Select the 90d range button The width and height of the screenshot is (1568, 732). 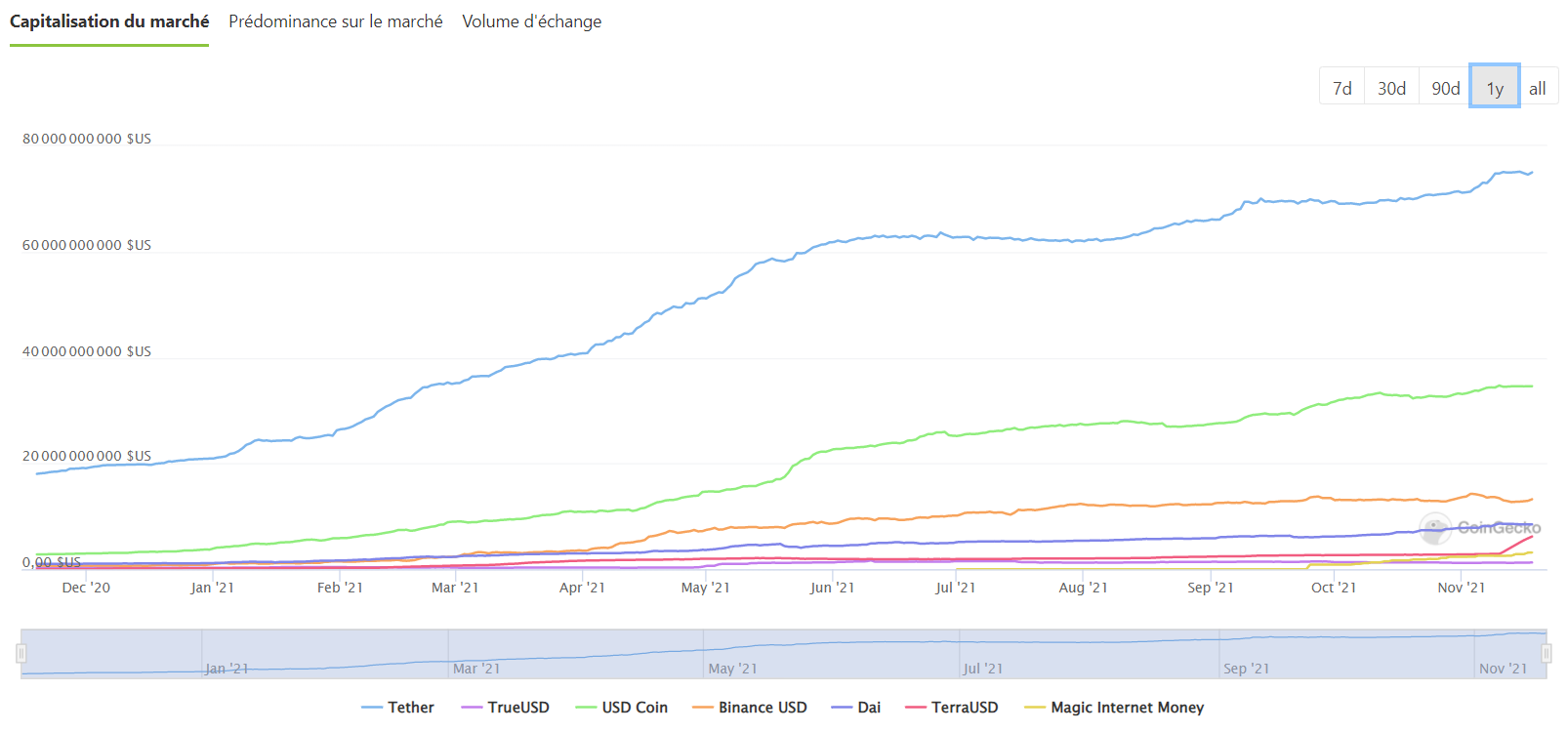coord(1445,88)
